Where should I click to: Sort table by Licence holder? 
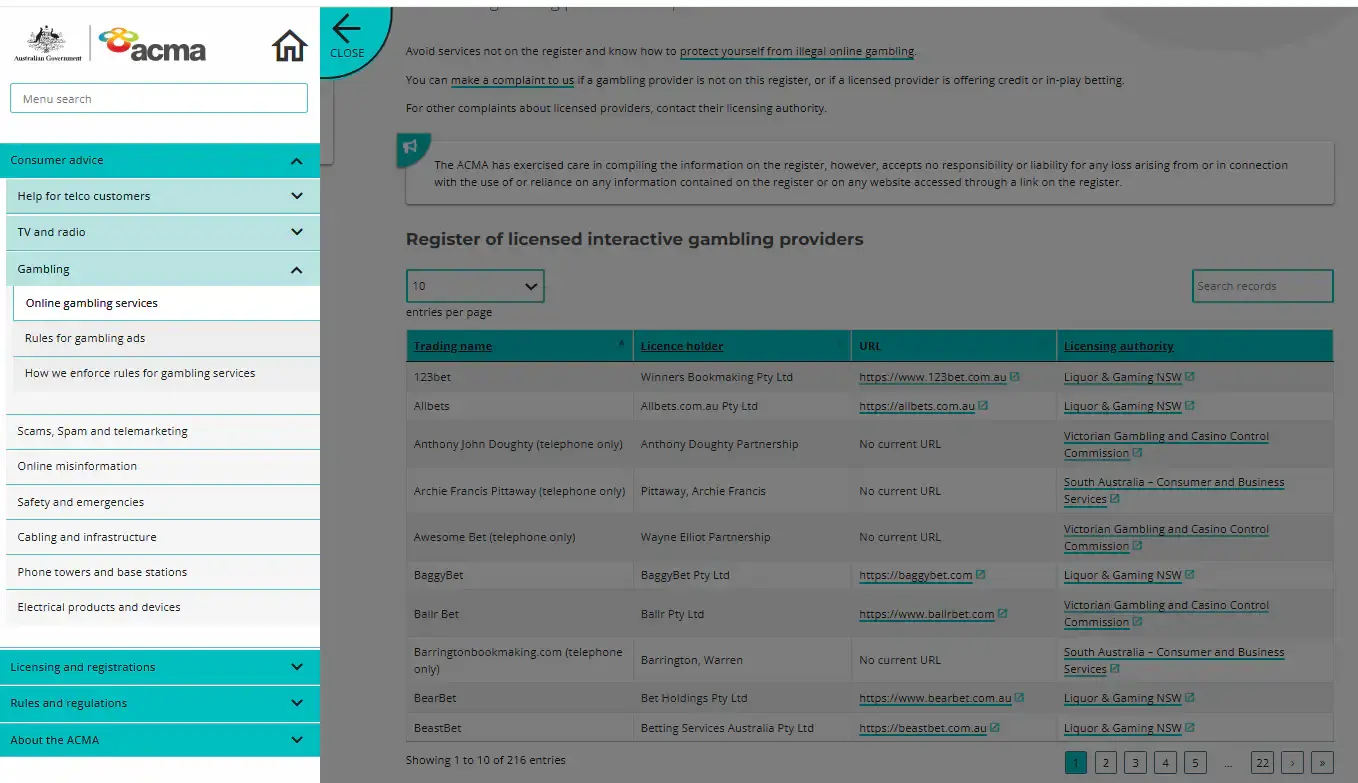[682, 346]
